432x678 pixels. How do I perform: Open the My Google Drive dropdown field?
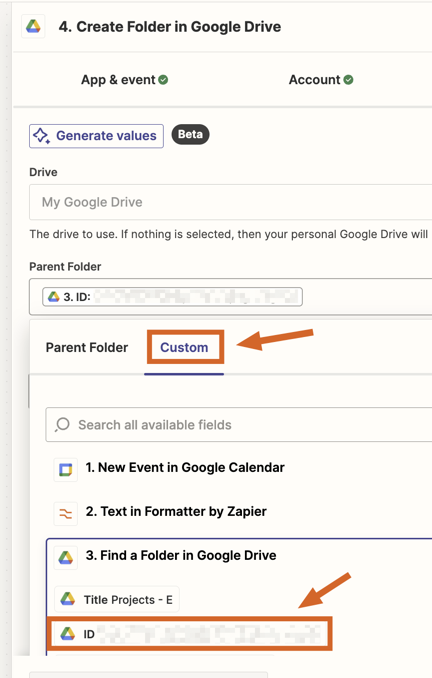click(230, 202)
